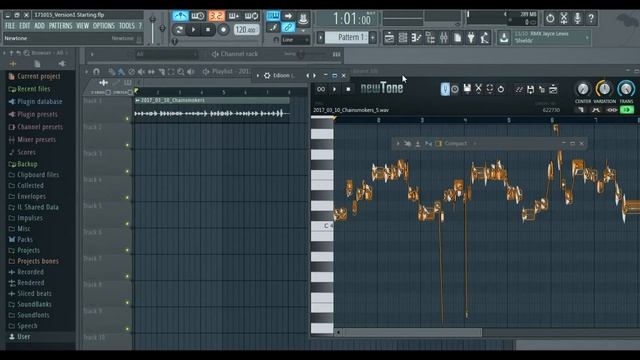This screenshot has width=640, height=360.
Task: Toggle wait for input to start playing
Action: click(198, 16)
